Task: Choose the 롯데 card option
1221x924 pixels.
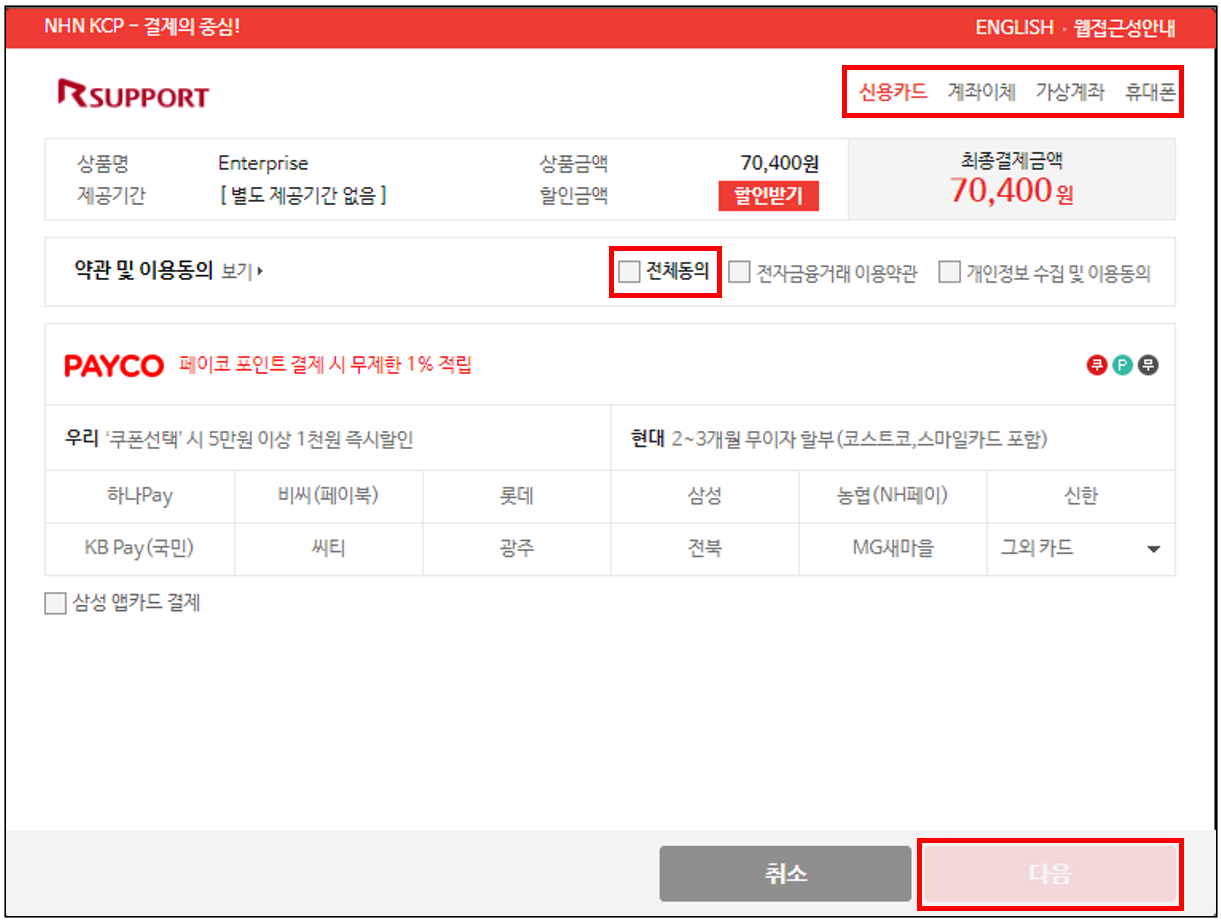Action: point(517,496)
